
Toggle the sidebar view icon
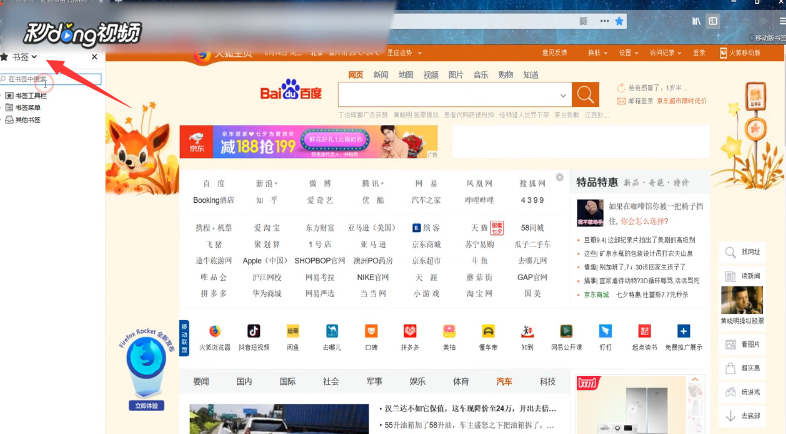(713, 21)
